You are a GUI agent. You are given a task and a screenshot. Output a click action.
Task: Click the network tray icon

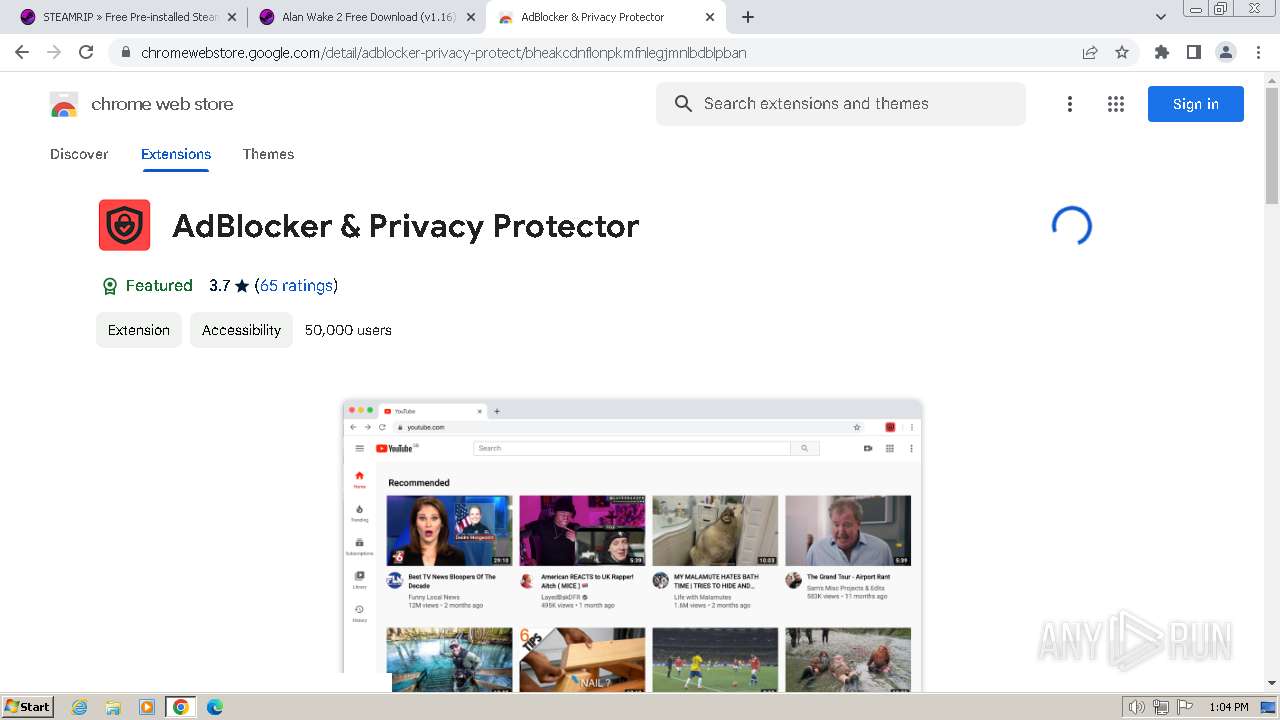[x=1161, y=707]
